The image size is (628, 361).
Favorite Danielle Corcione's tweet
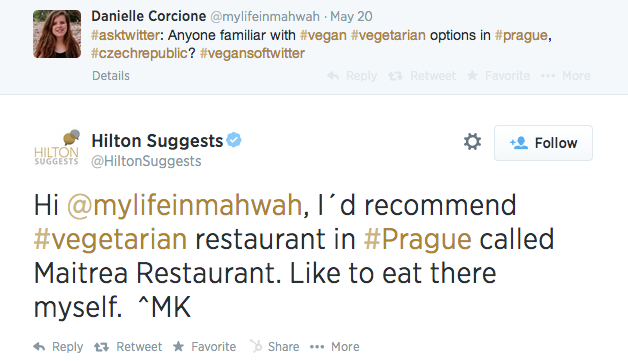[x=498, y=76]
